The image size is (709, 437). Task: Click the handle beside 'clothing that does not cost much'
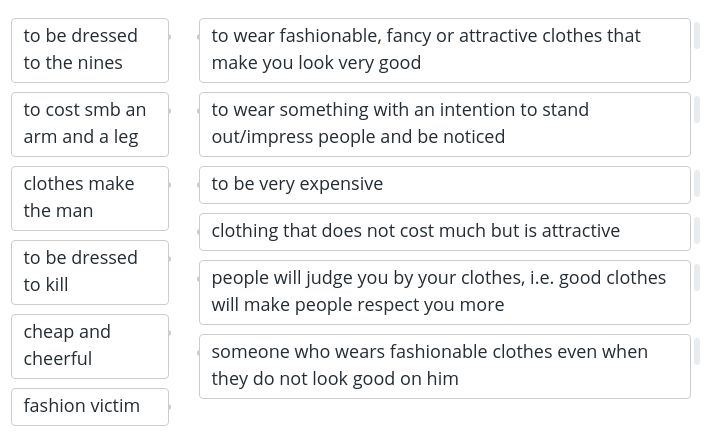697,230
